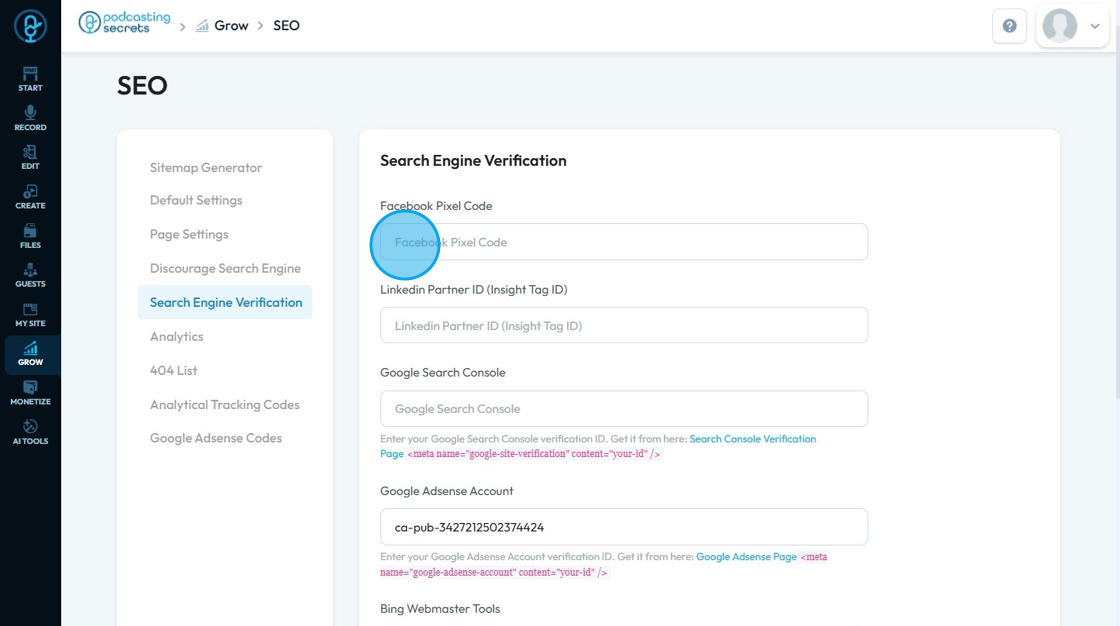
Task: Go to the Edit section
Action: (x=30, y=157)
